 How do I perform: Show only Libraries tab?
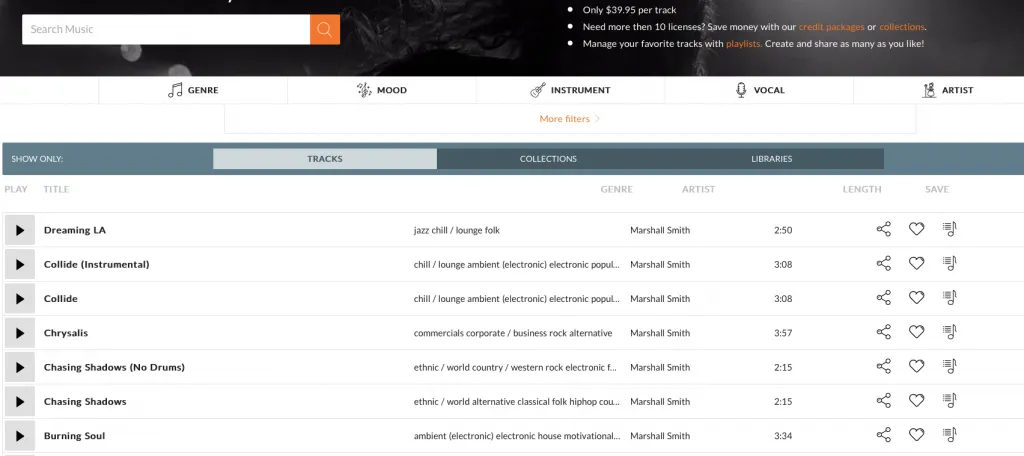pyautogui.click(x=772, y=159)
